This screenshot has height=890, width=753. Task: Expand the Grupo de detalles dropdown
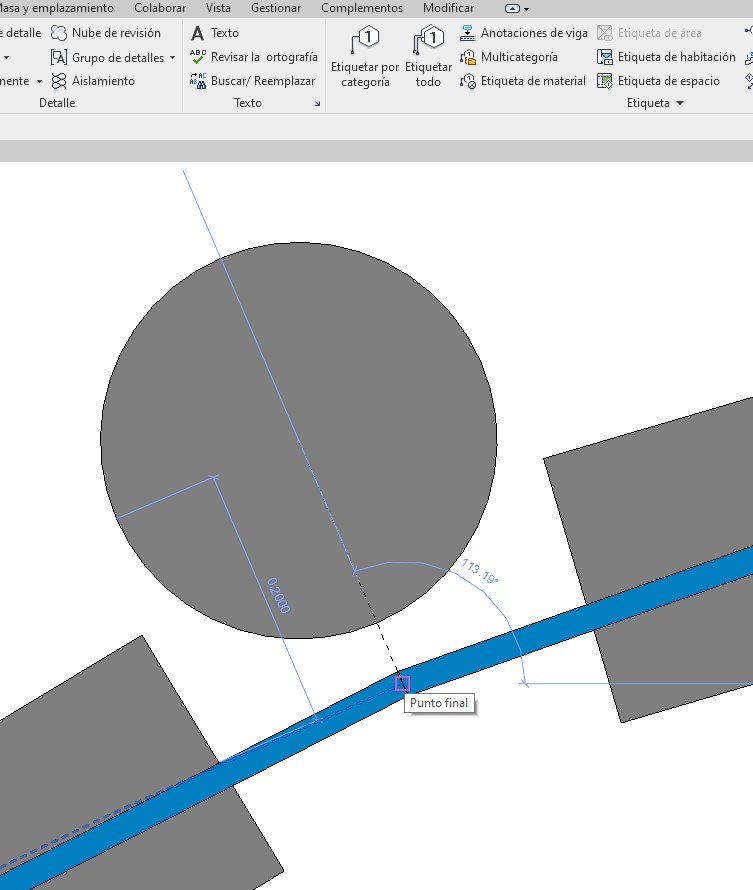(x=172, y=58)
